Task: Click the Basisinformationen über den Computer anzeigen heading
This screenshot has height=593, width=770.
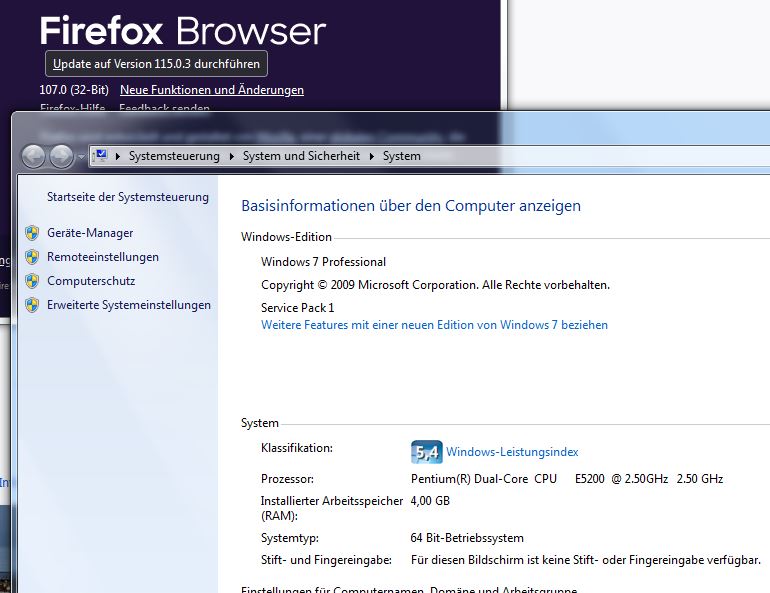Action: tap(411, 206)
